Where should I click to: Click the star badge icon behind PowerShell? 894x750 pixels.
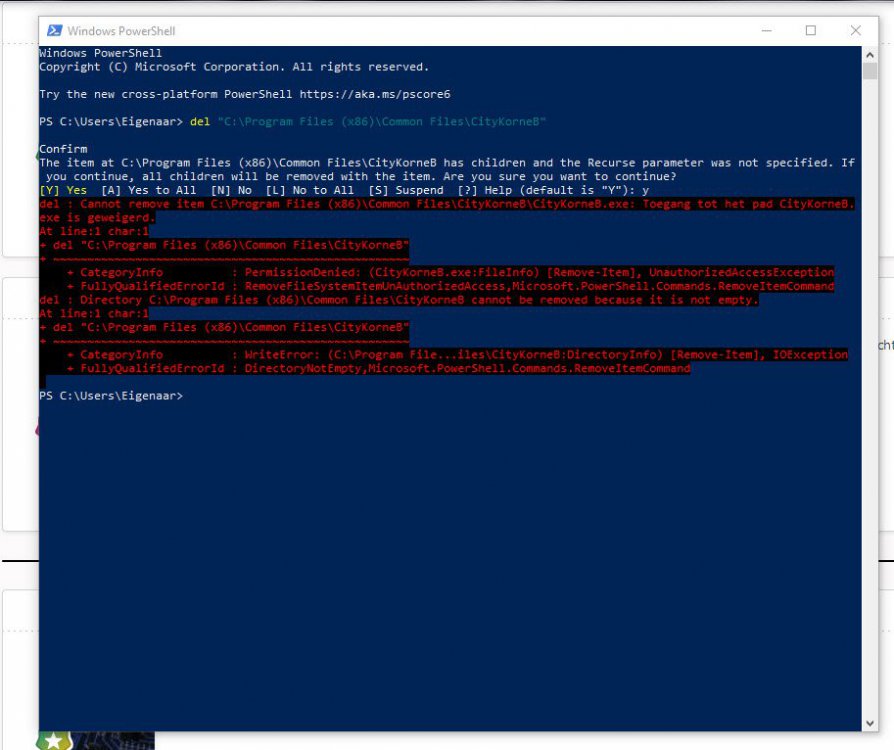click(54, 740)
